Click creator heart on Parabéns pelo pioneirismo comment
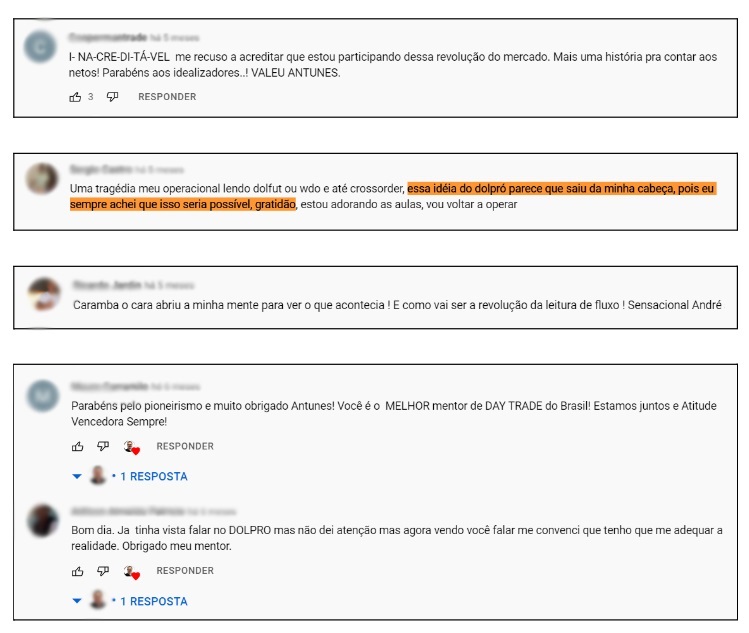Screen dimensions: 749x633 pyautogui.click(x=131, y=448)
